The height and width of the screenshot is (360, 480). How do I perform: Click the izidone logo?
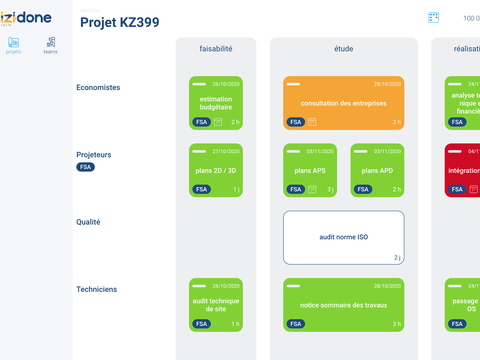[x=26, y=18]
